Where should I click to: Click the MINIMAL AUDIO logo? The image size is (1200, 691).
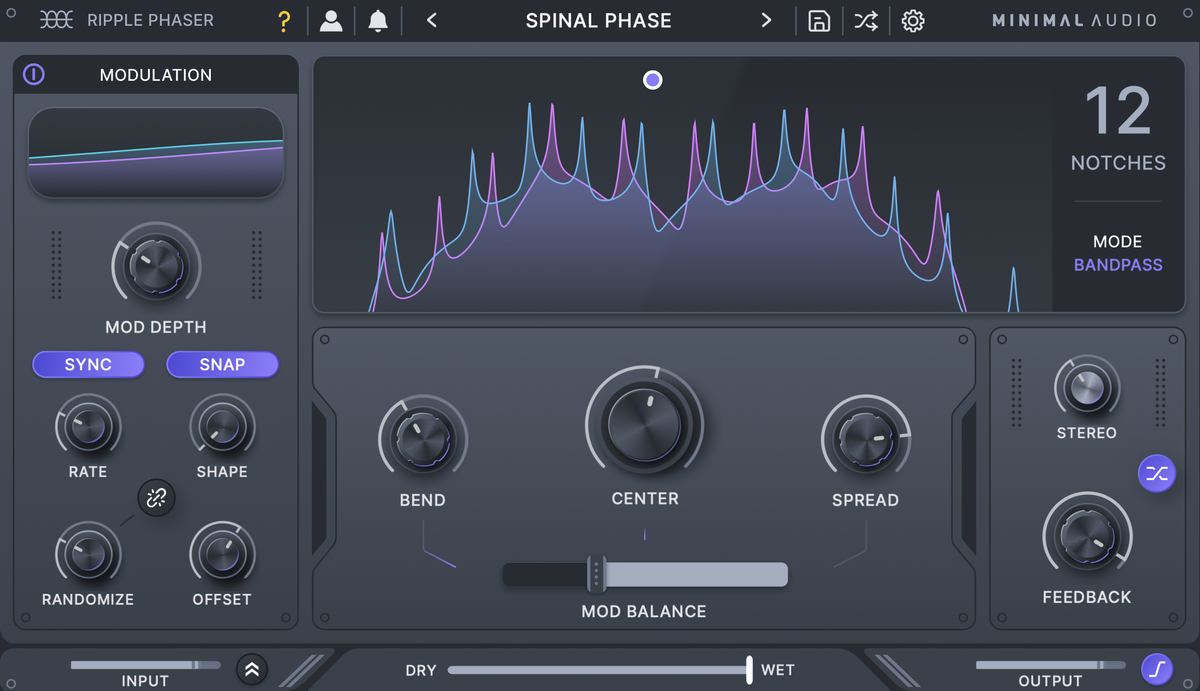pyautogui.click(x=1074, y=19)
